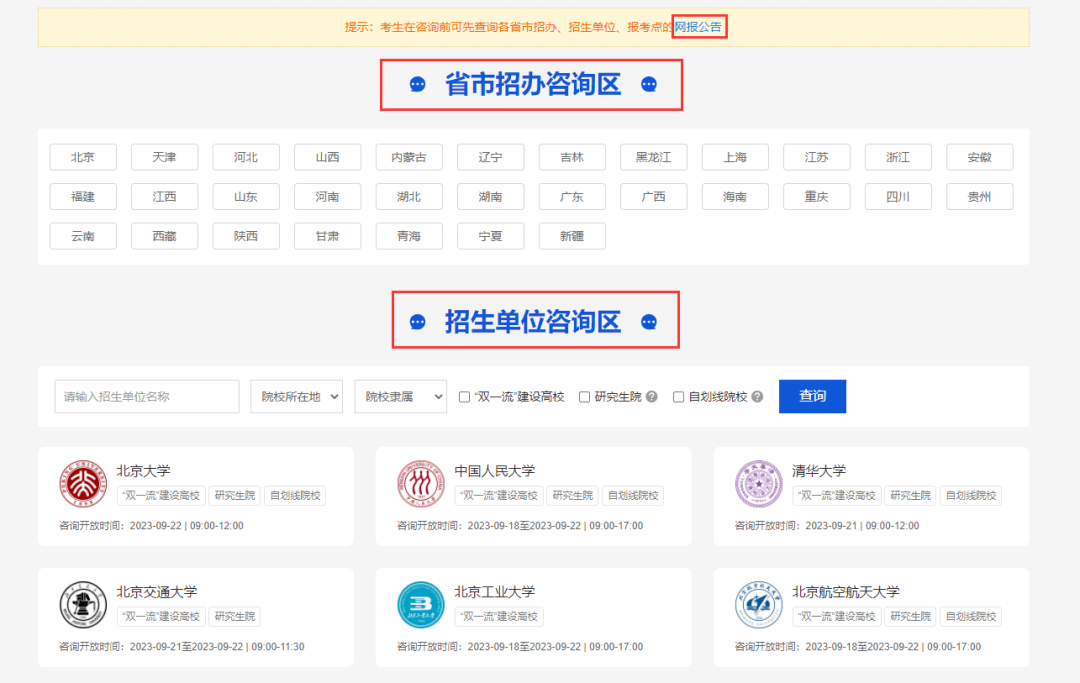Screen dimensions: 1080x683
Task: Open the 网报公告 announcement link
Action: click(700, 27)
